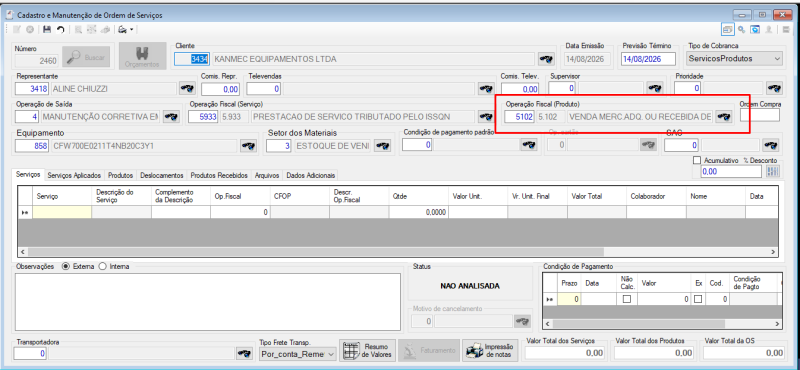This screenshot has height=370, width=800.
Task: Click the Impressão de notas button
Action: pyautogui.click(x=490, y=351)
